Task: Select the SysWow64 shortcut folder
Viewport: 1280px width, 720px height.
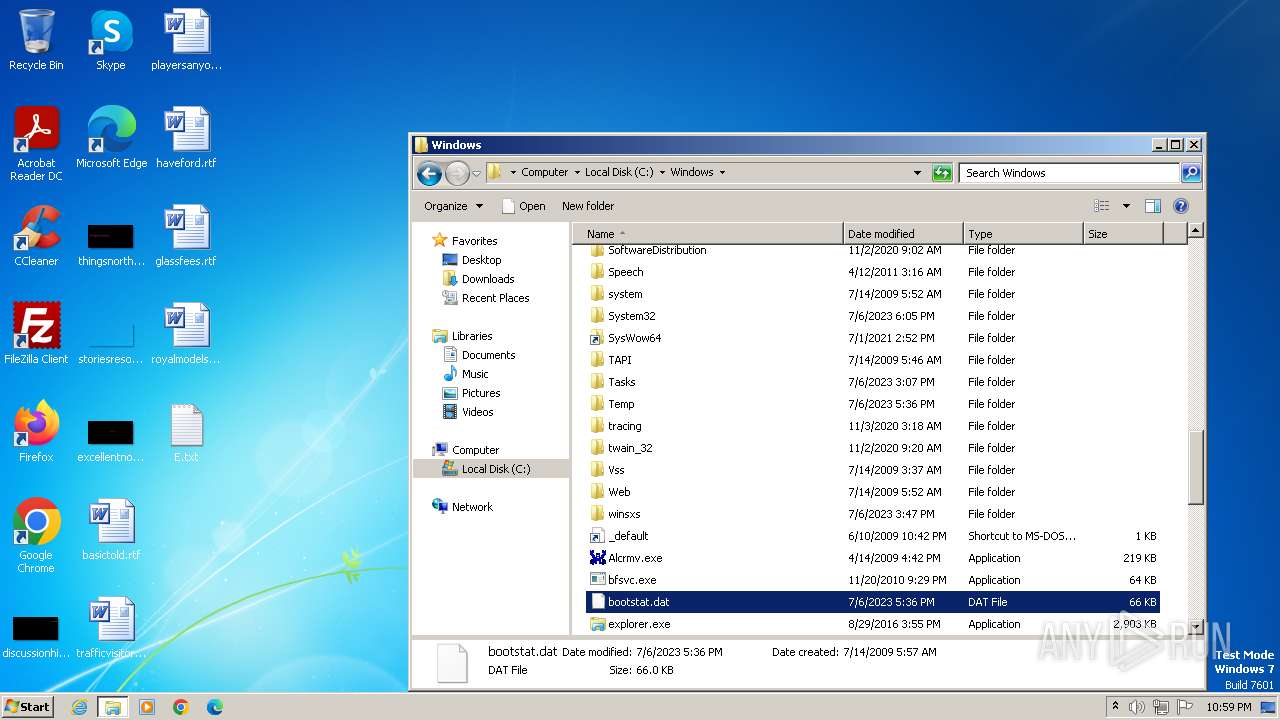Action: tap(872, 338)
